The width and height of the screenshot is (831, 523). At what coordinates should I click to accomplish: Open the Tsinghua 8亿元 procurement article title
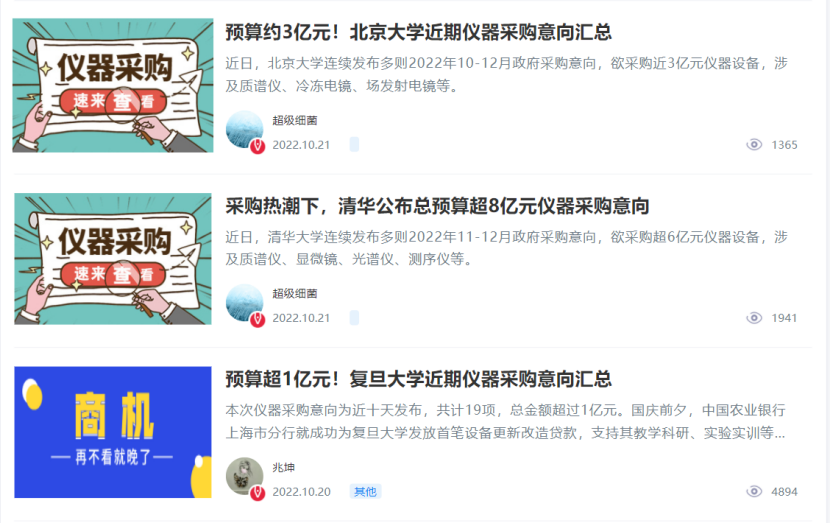pos(437,206)
